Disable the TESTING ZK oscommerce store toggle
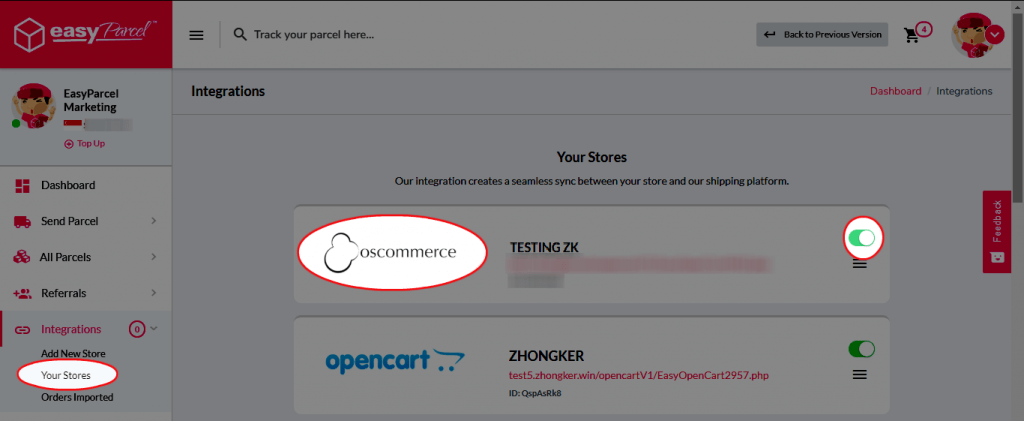The image size is (1024, 421). (x=862, y=238)
